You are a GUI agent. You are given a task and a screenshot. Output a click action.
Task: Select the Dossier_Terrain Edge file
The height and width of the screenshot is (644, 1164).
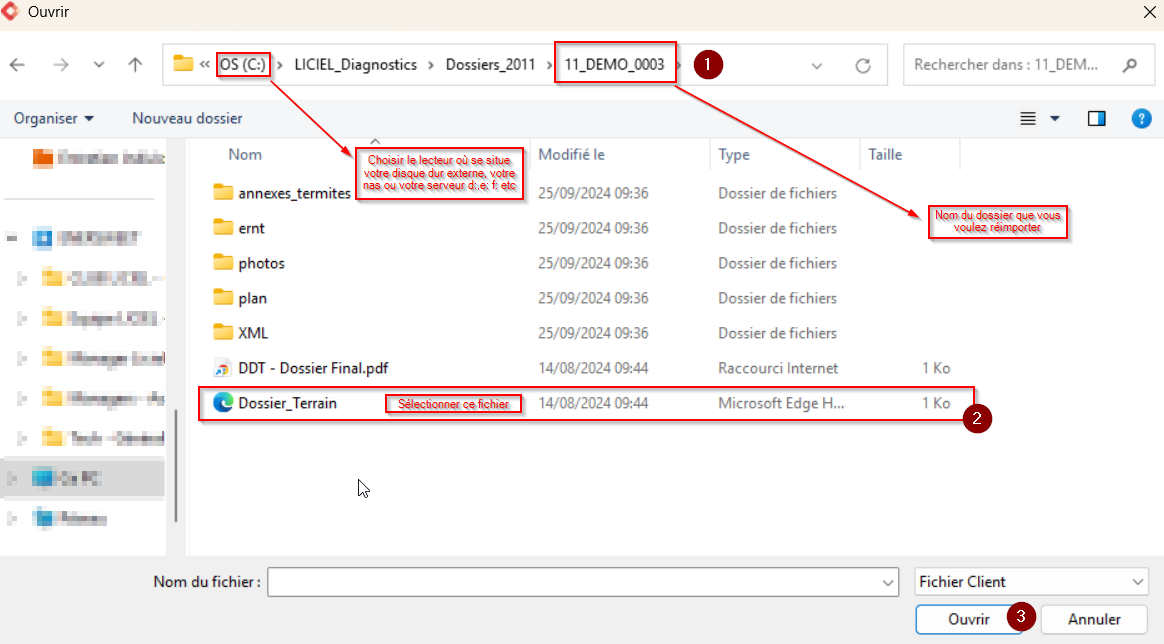click(287, 403)
